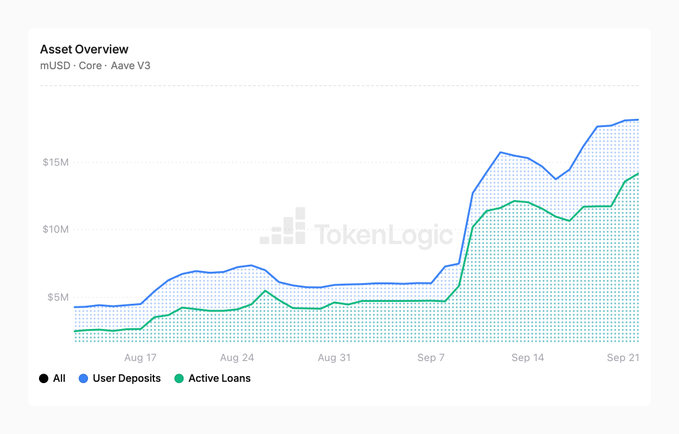Image resolution: width=679 pixels, height=434 pixels.
Task: Click the black All legend dot
Action: tap(44, 378)
